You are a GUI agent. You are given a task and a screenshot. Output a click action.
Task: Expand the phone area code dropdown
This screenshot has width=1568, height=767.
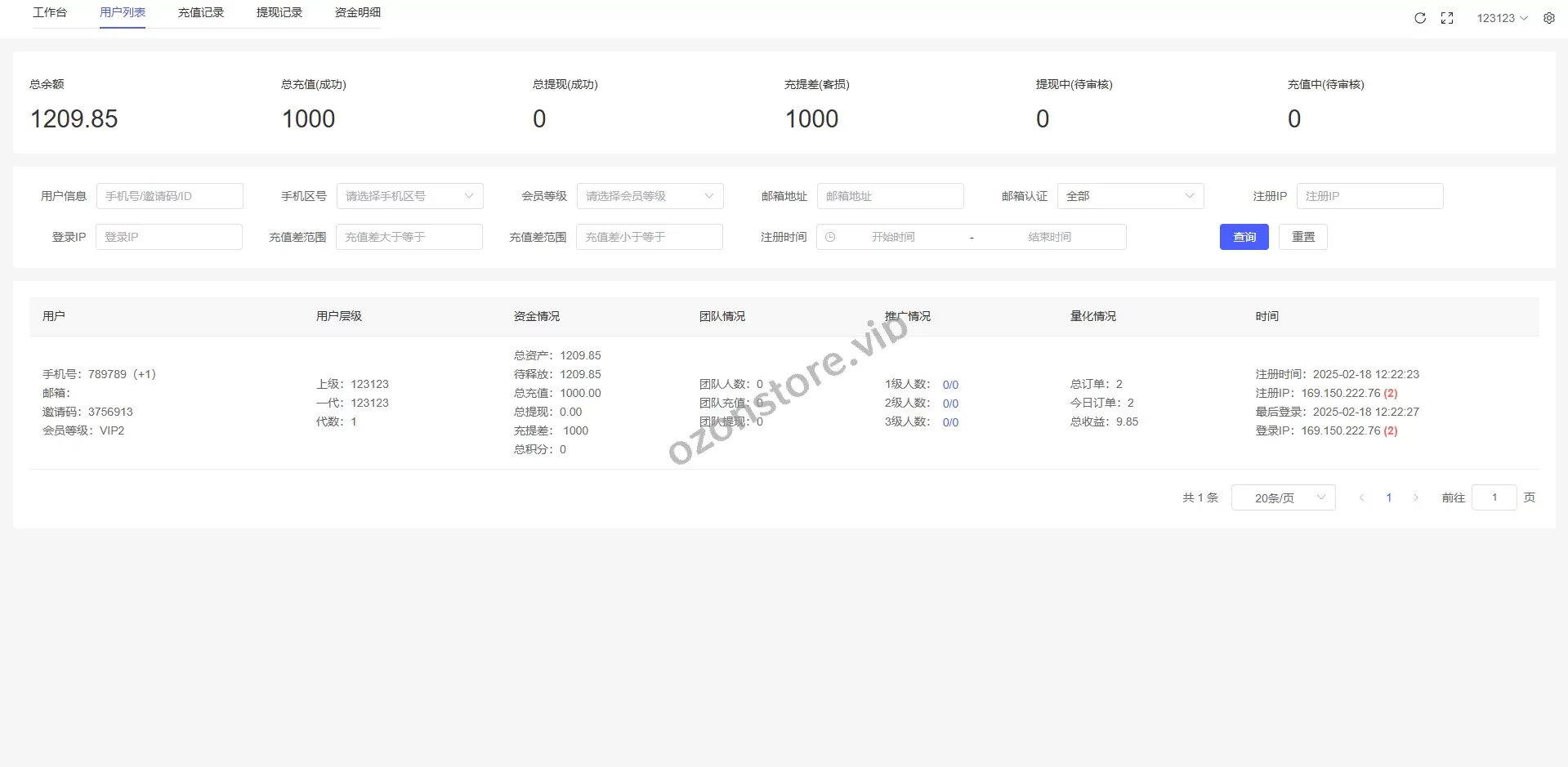[x=409, y=196]
